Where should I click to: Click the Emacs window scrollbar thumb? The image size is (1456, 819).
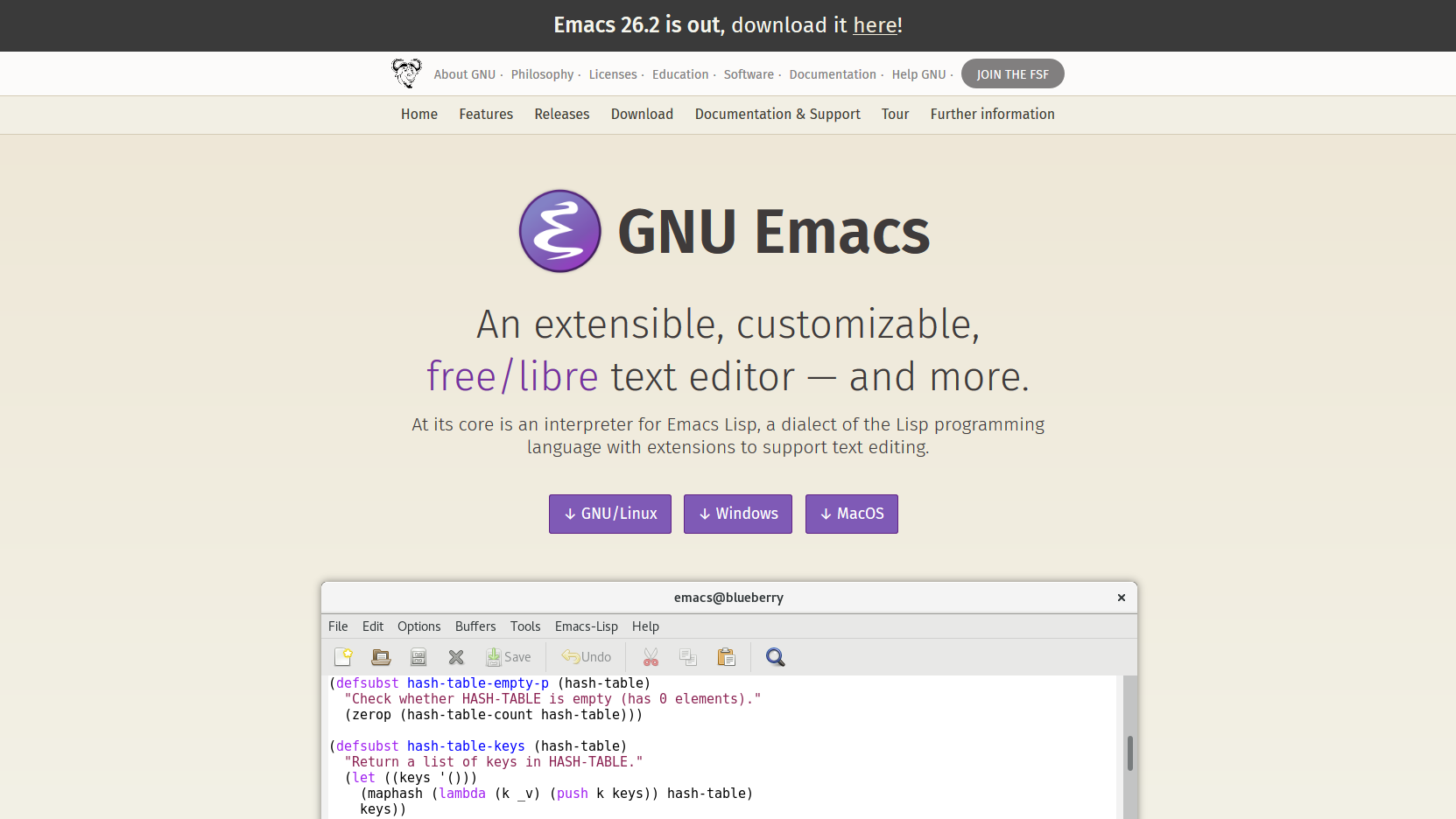(1130, 753)
